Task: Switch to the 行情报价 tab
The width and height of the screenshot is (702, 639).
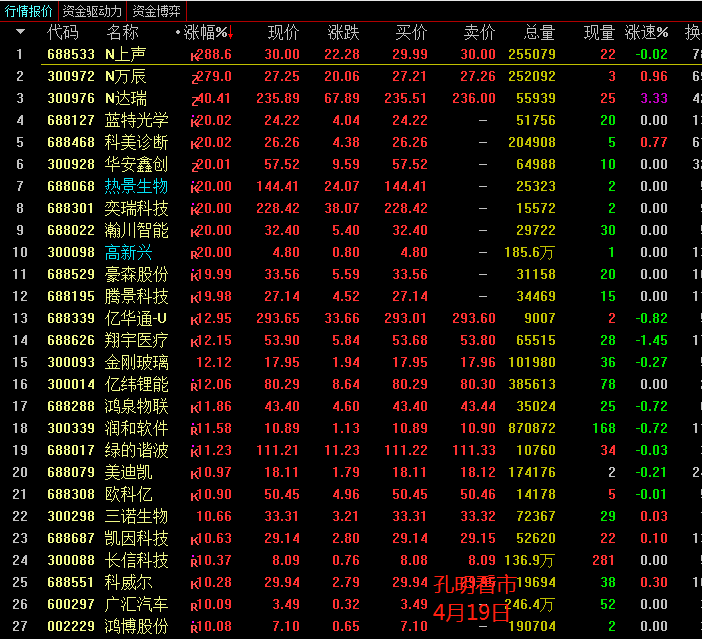Action: click(29, 11)
